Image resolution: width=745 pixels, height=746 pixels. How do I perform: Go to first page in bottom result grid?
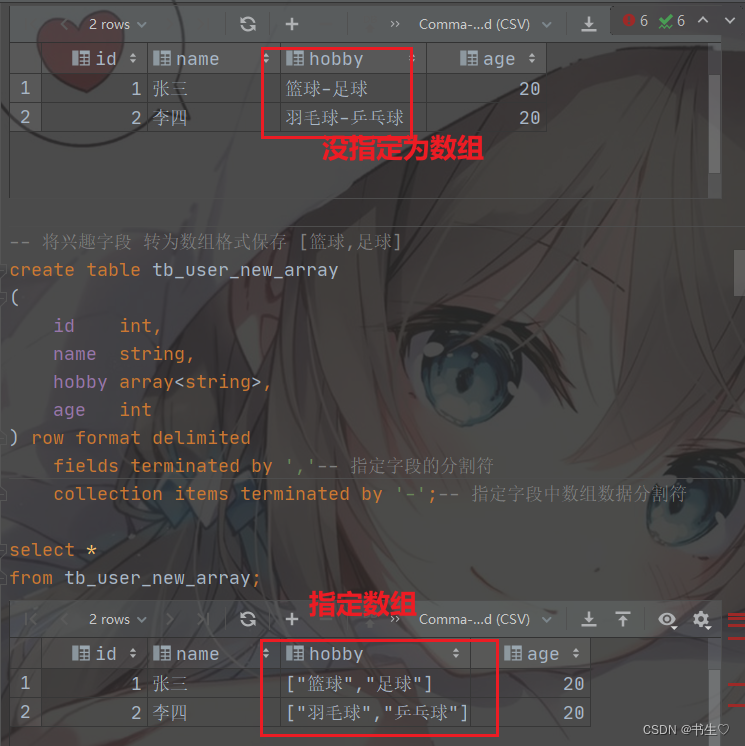click(x=30, y=619)
